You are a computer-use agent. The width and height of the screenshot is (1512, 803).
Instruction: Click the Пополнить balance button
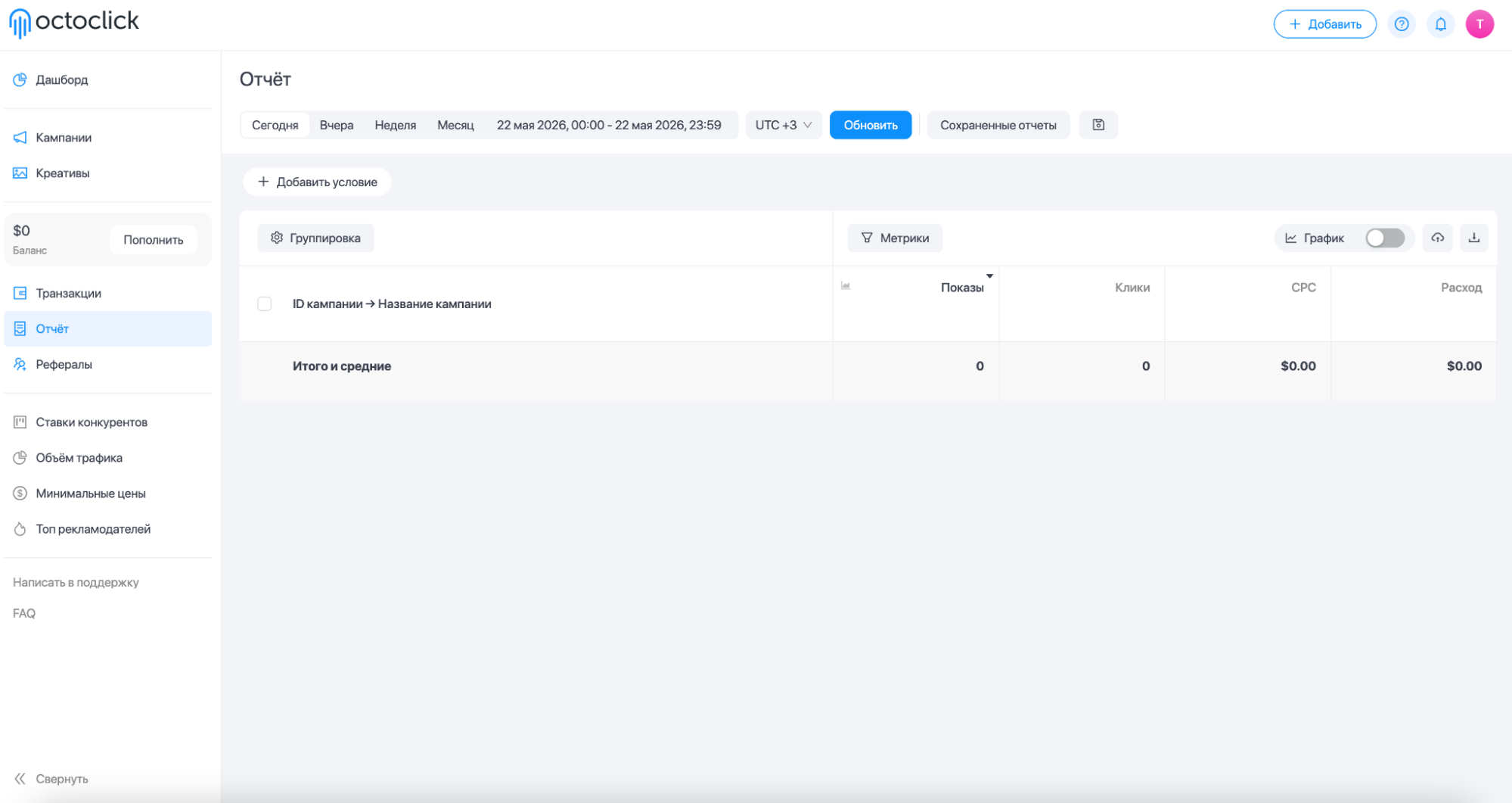point(154,240)
